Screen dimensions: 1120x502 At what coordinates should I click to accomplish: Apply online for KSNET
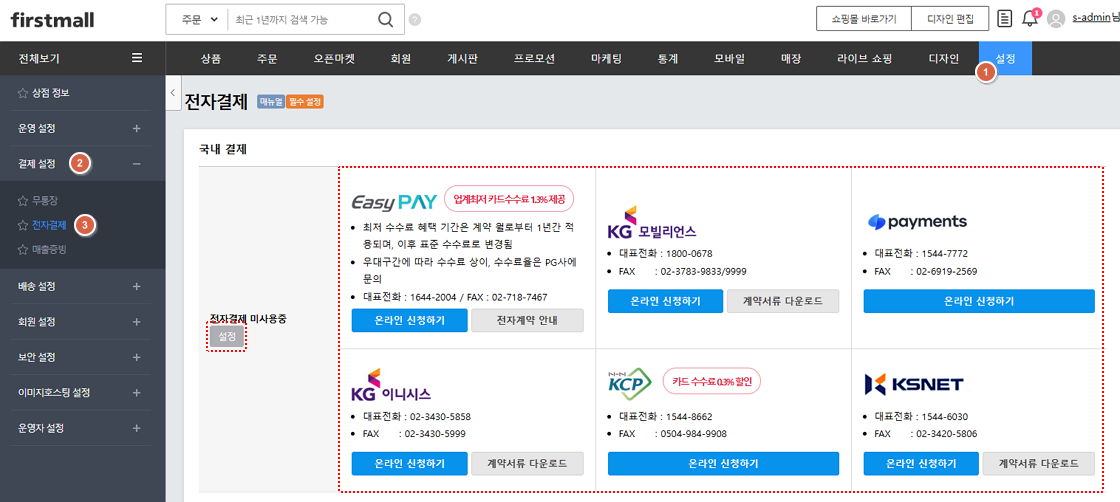coord(921,463)
